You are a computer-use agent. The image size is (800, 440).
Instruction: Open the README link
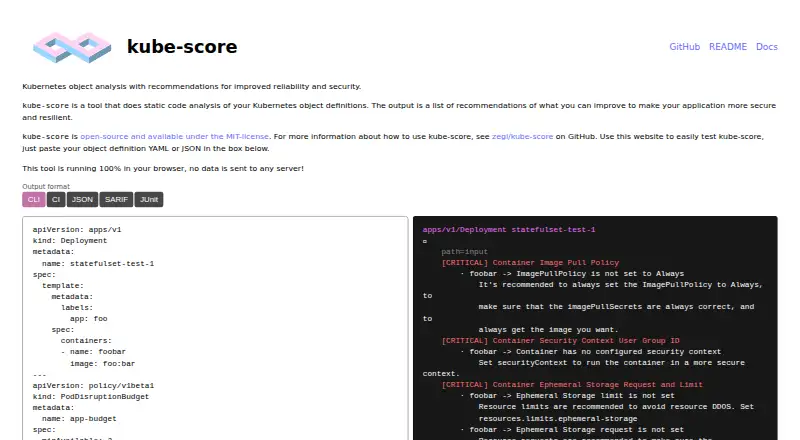coord(728,46)
